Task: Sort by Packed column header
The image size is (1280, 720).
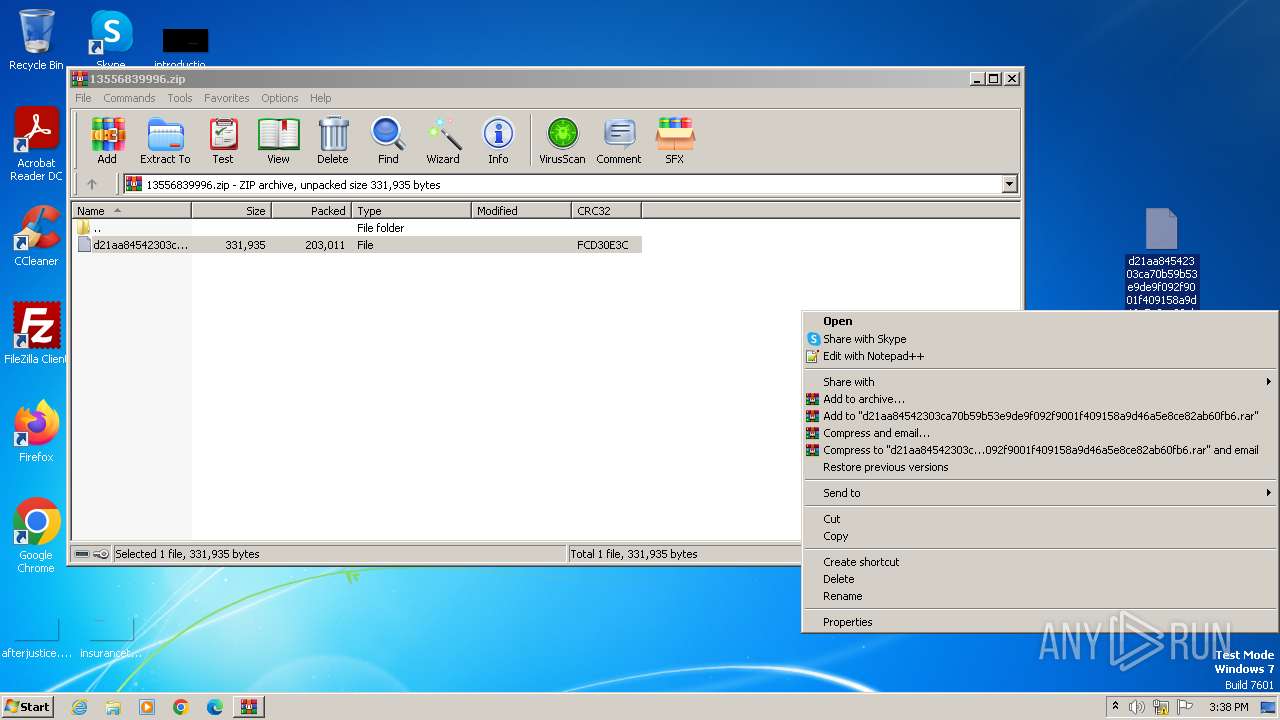Action: click(311, 210)
